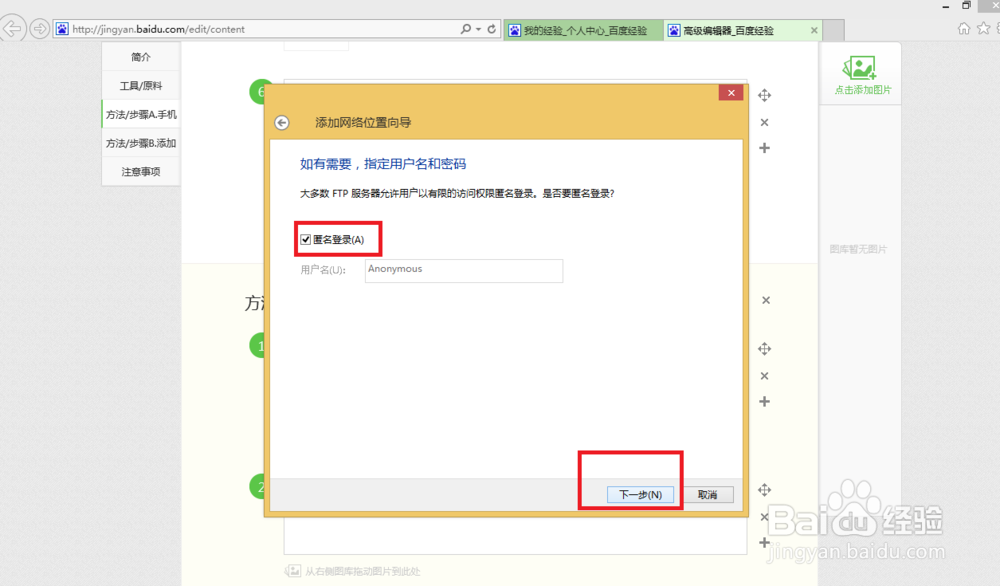The image size is (1000, 586).
Task: Click the back arrow inside the 添加网络位置向导 dialog
Action: coord(281,121)
